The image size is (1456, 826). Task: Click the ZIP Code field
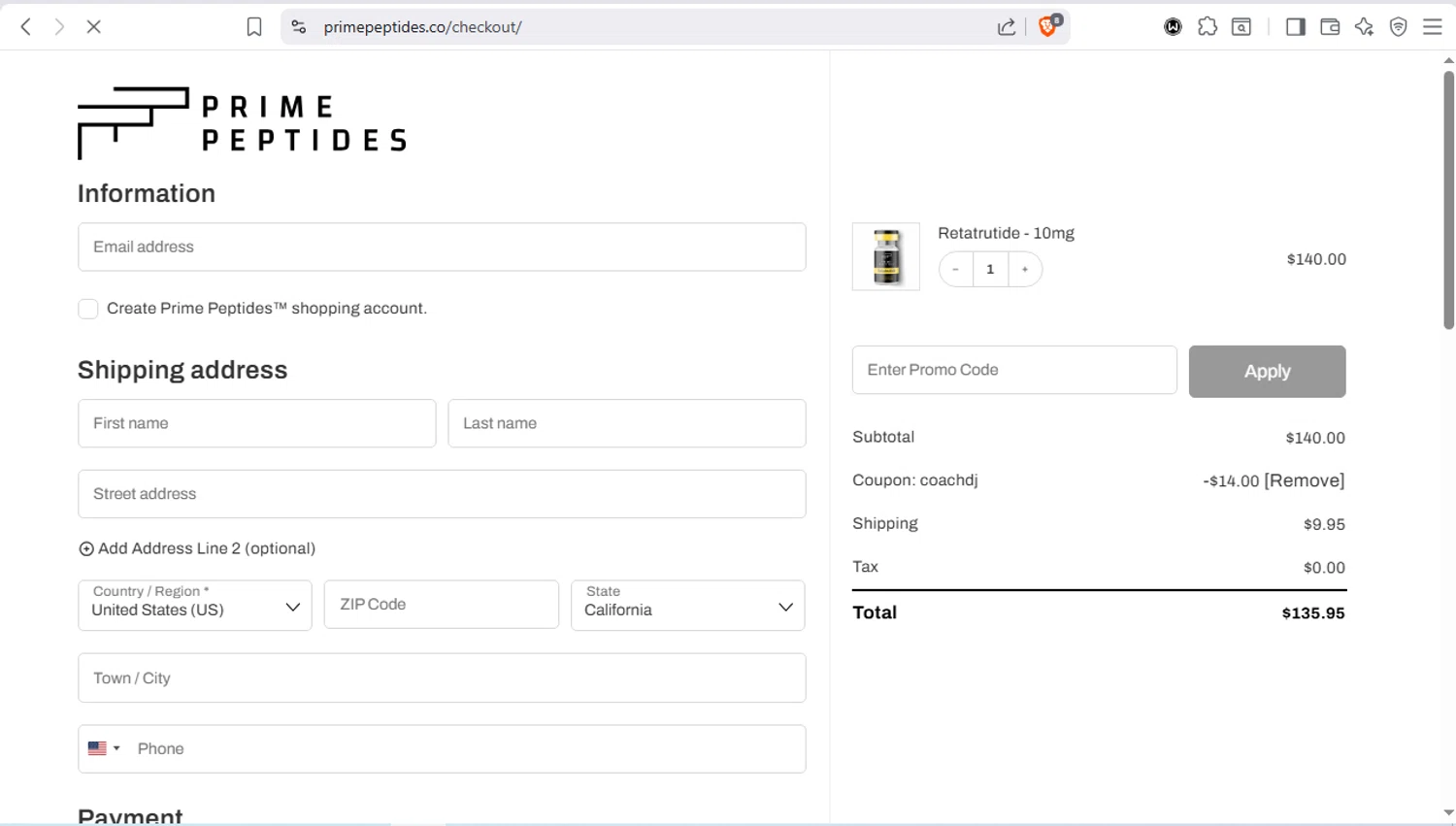point(442,605)
